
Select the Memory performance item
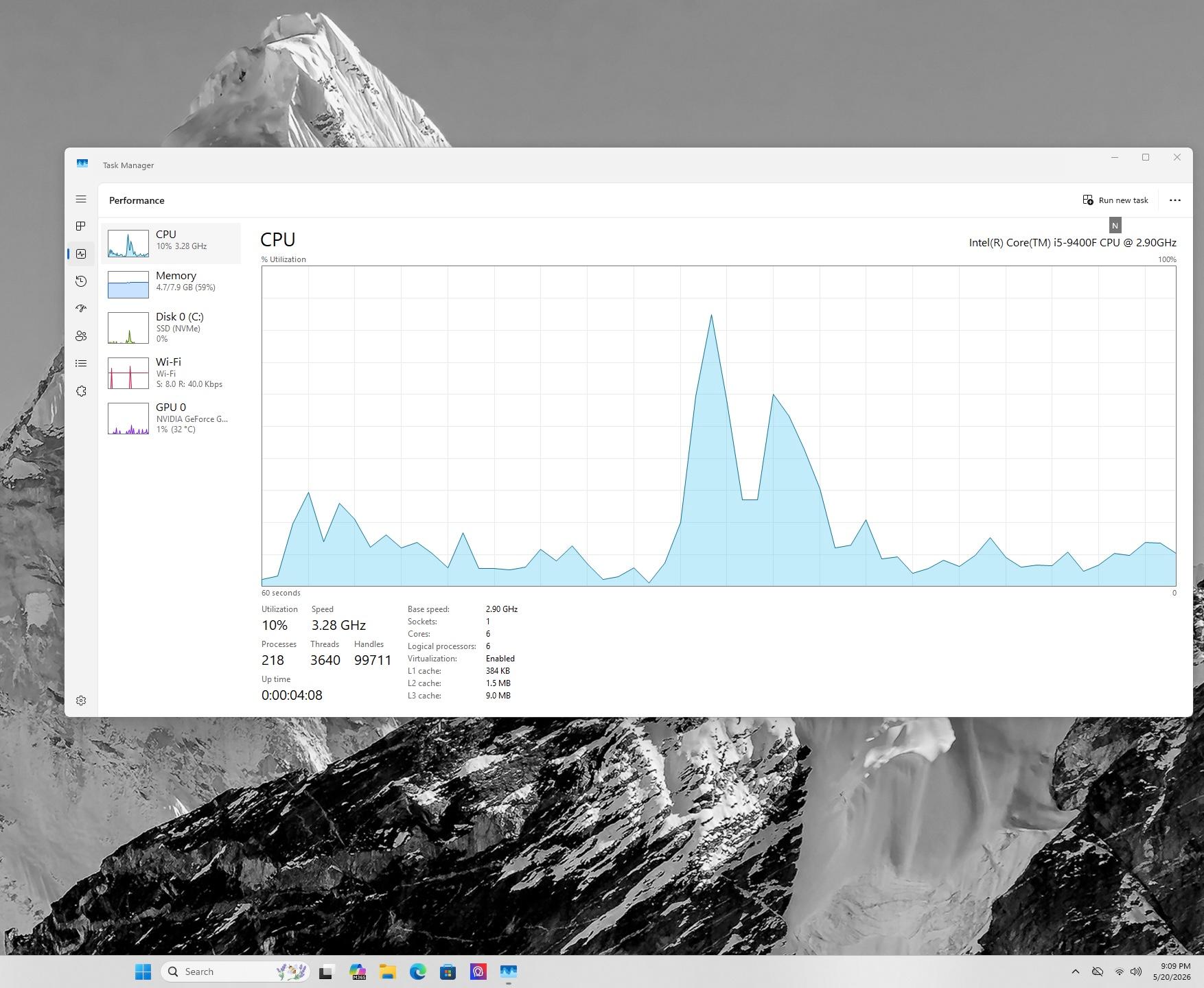pyautogui.click(x=171, y=284)
